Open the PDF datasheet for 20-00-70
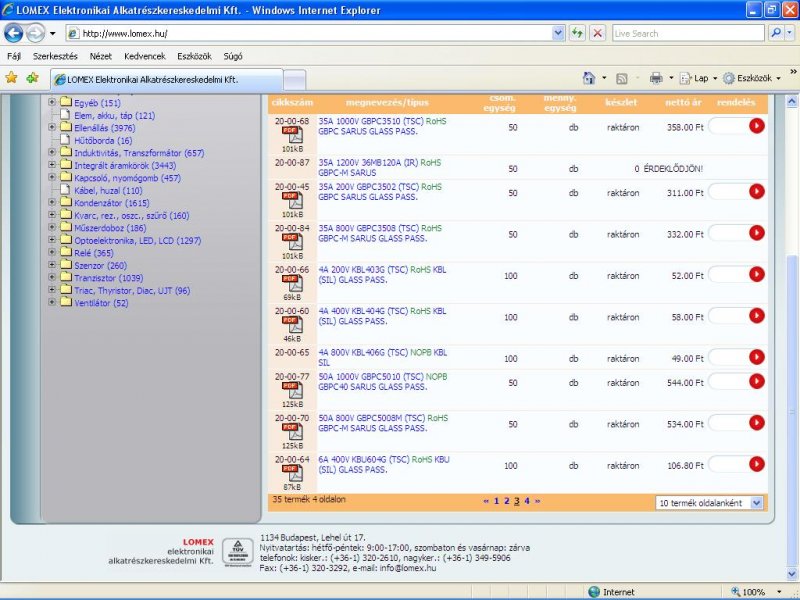The height and width of the screenshot is (600, 800). (x=292, y=432)
